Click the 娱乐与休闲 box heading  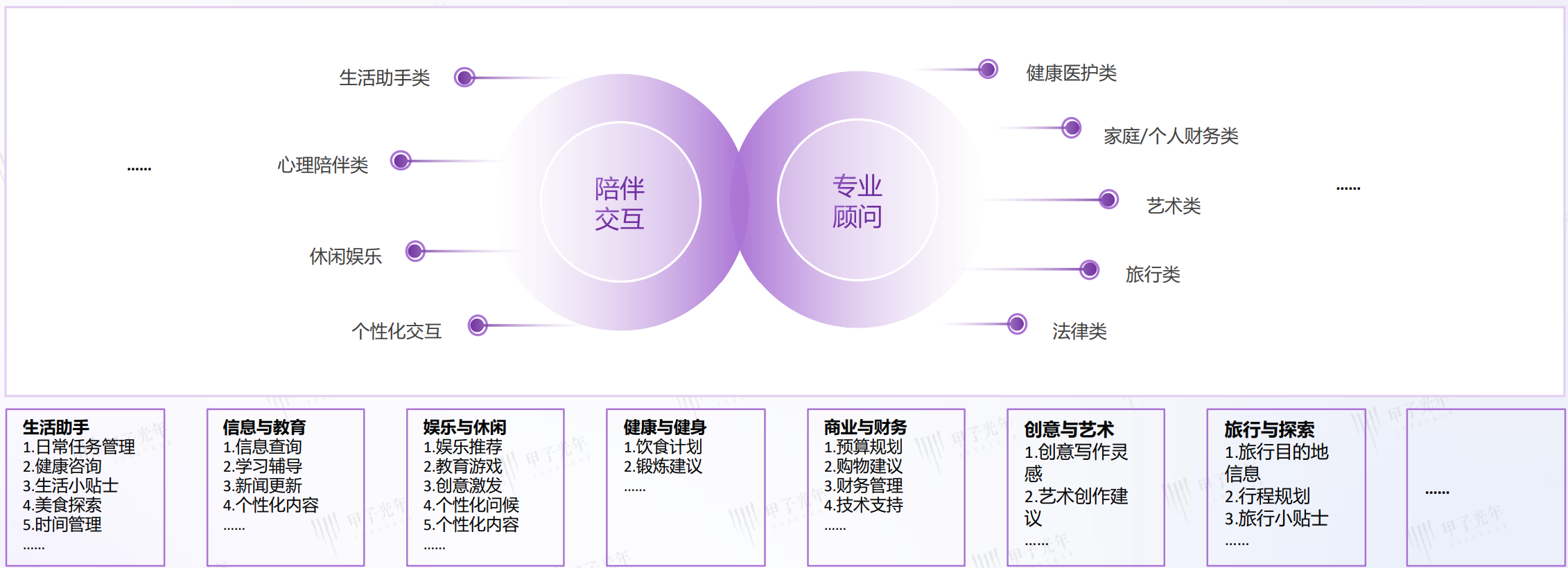tap(464, 427)
